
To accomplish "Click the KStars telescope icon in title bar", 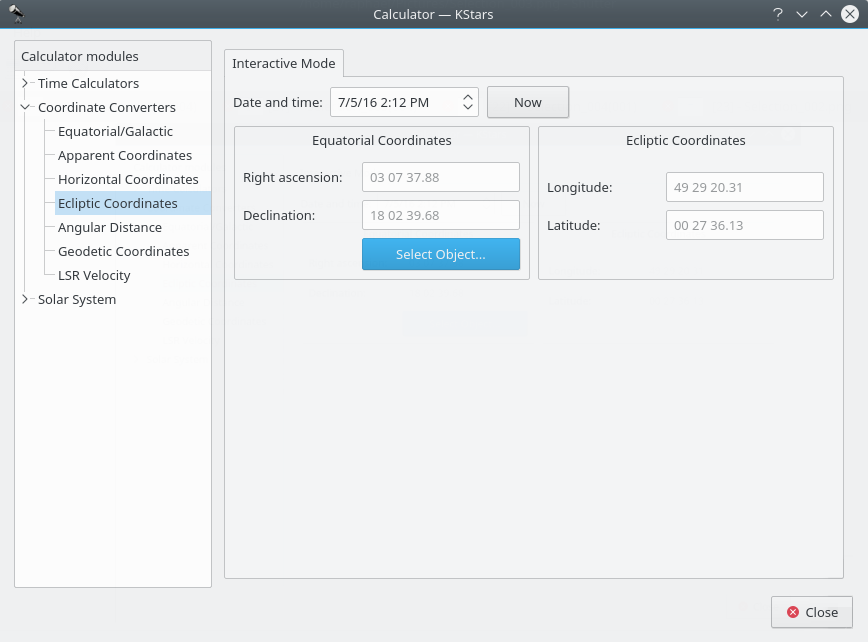I will point(15,14).
